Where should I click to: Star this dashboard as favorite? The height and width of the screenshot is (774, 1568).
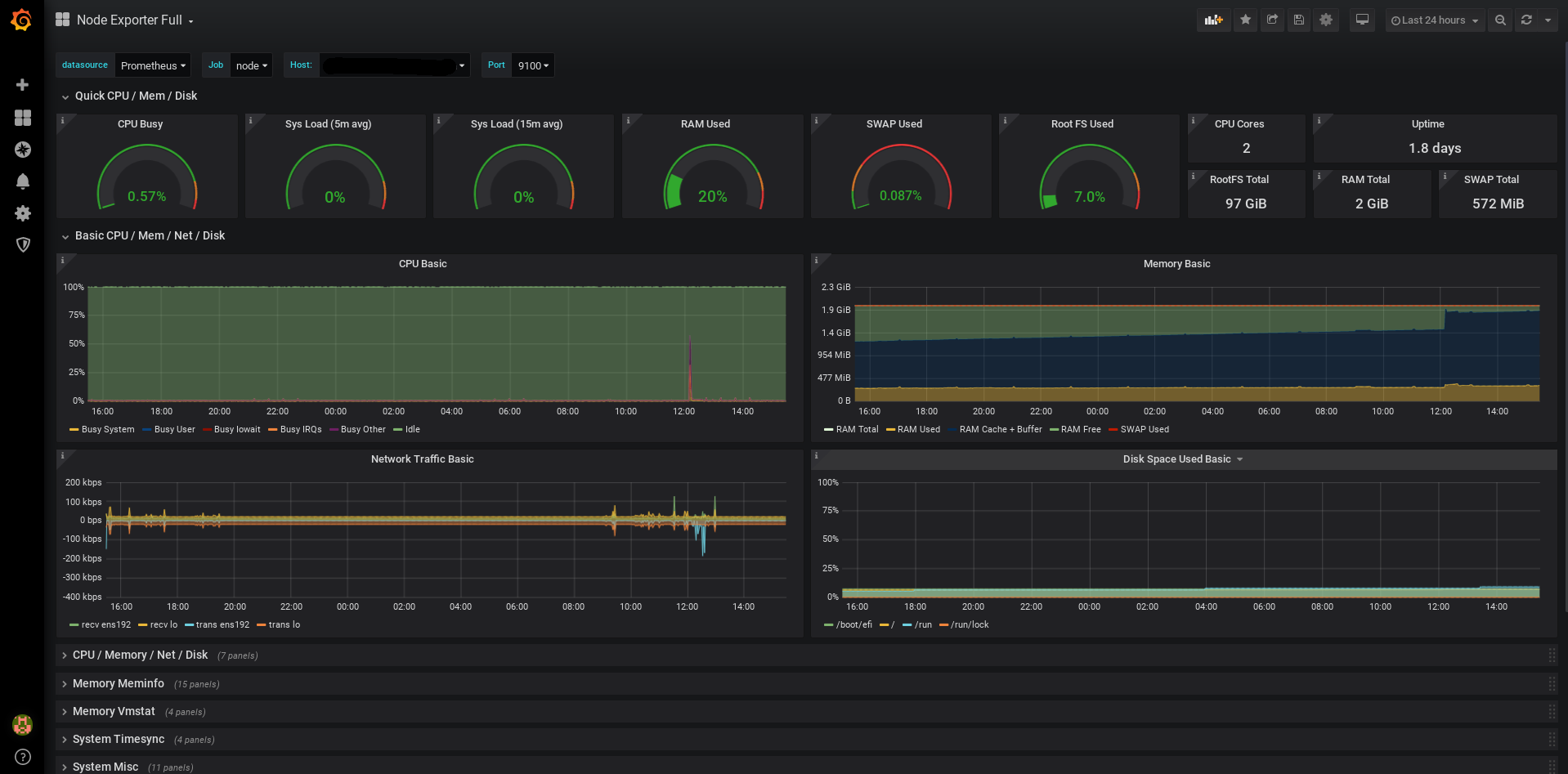[x=1245, y=20]
